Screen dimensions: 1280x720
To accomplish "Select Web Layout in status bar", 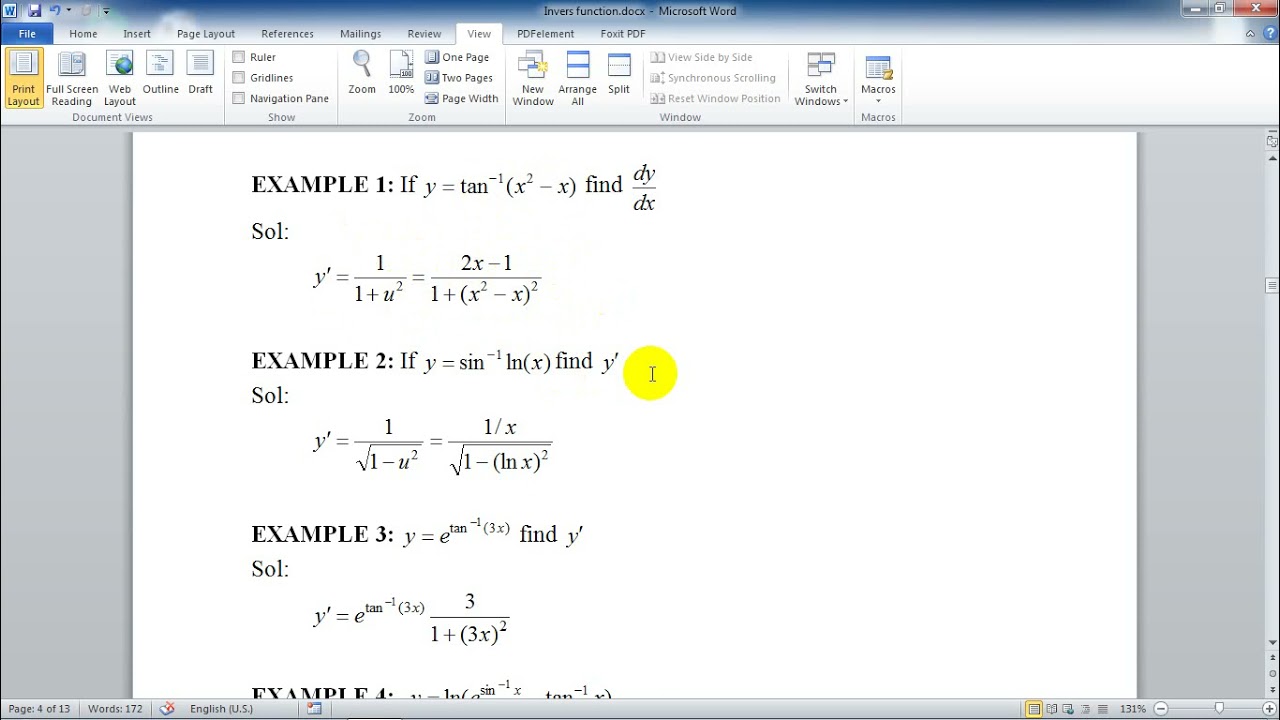I will [x=1068, y=709].
